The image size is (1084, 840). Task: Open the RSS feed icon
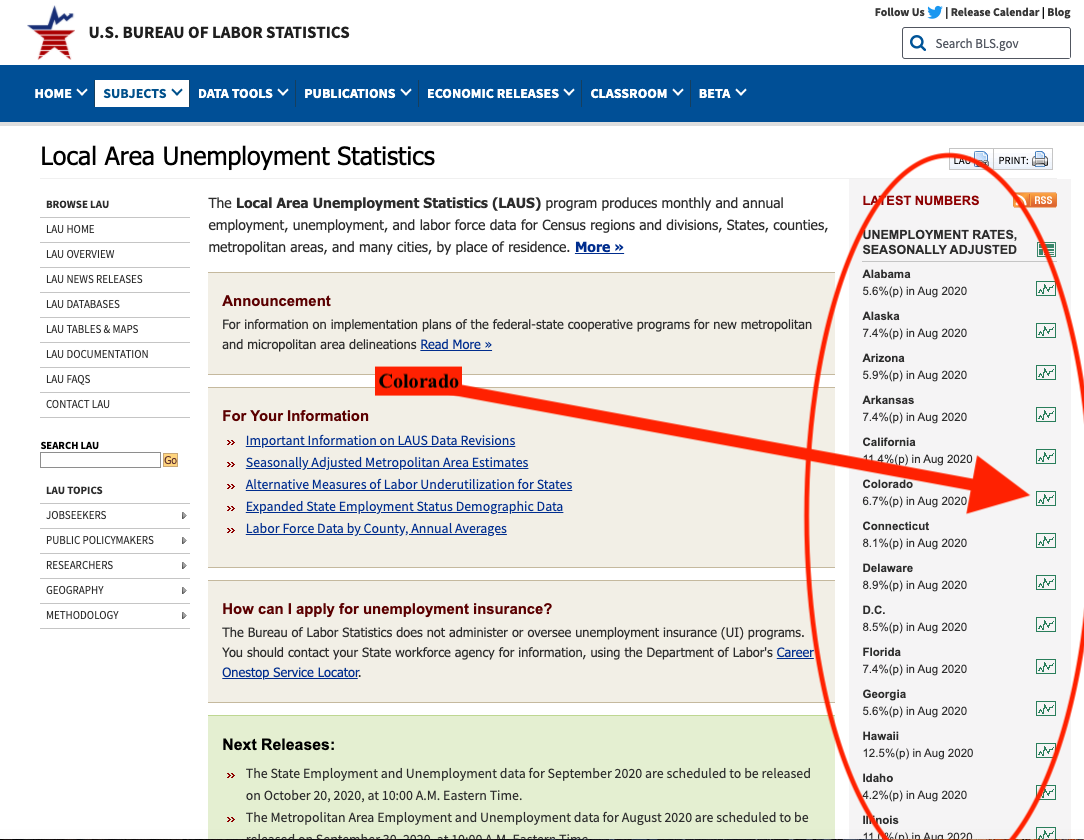[1034, 200]
